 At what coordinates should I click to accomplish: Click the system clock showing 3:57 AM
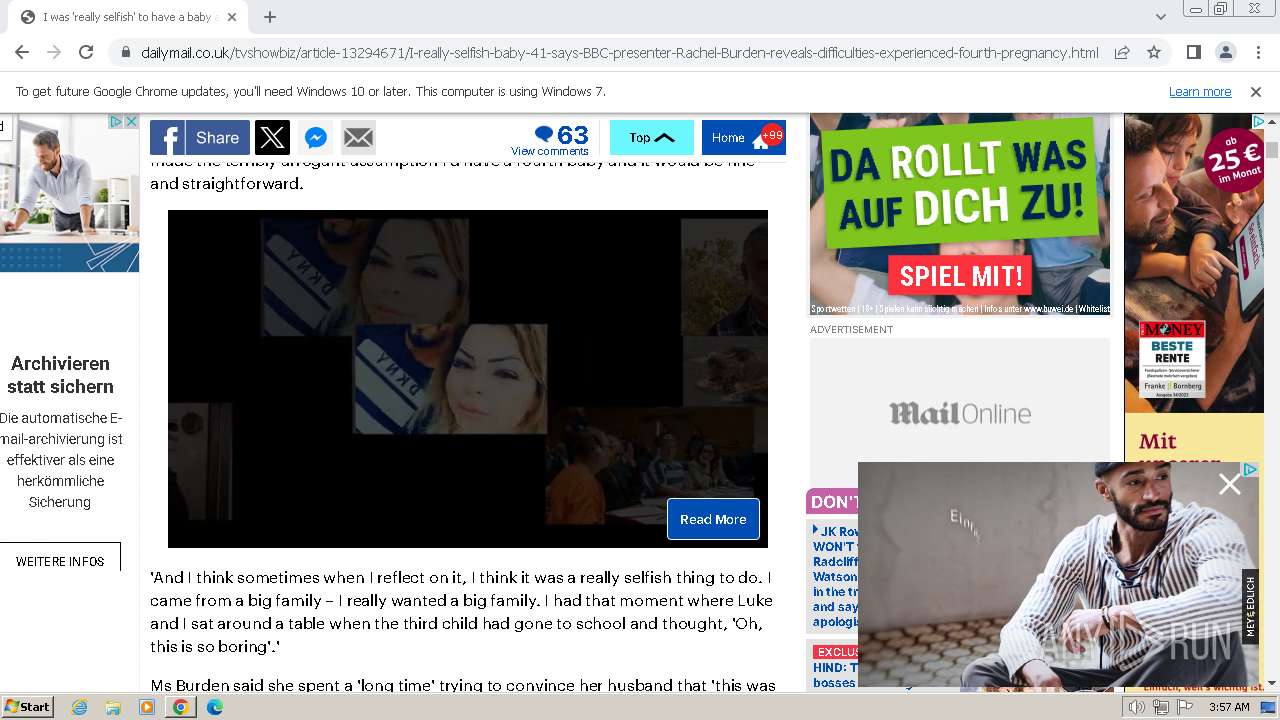point(1229,707)
